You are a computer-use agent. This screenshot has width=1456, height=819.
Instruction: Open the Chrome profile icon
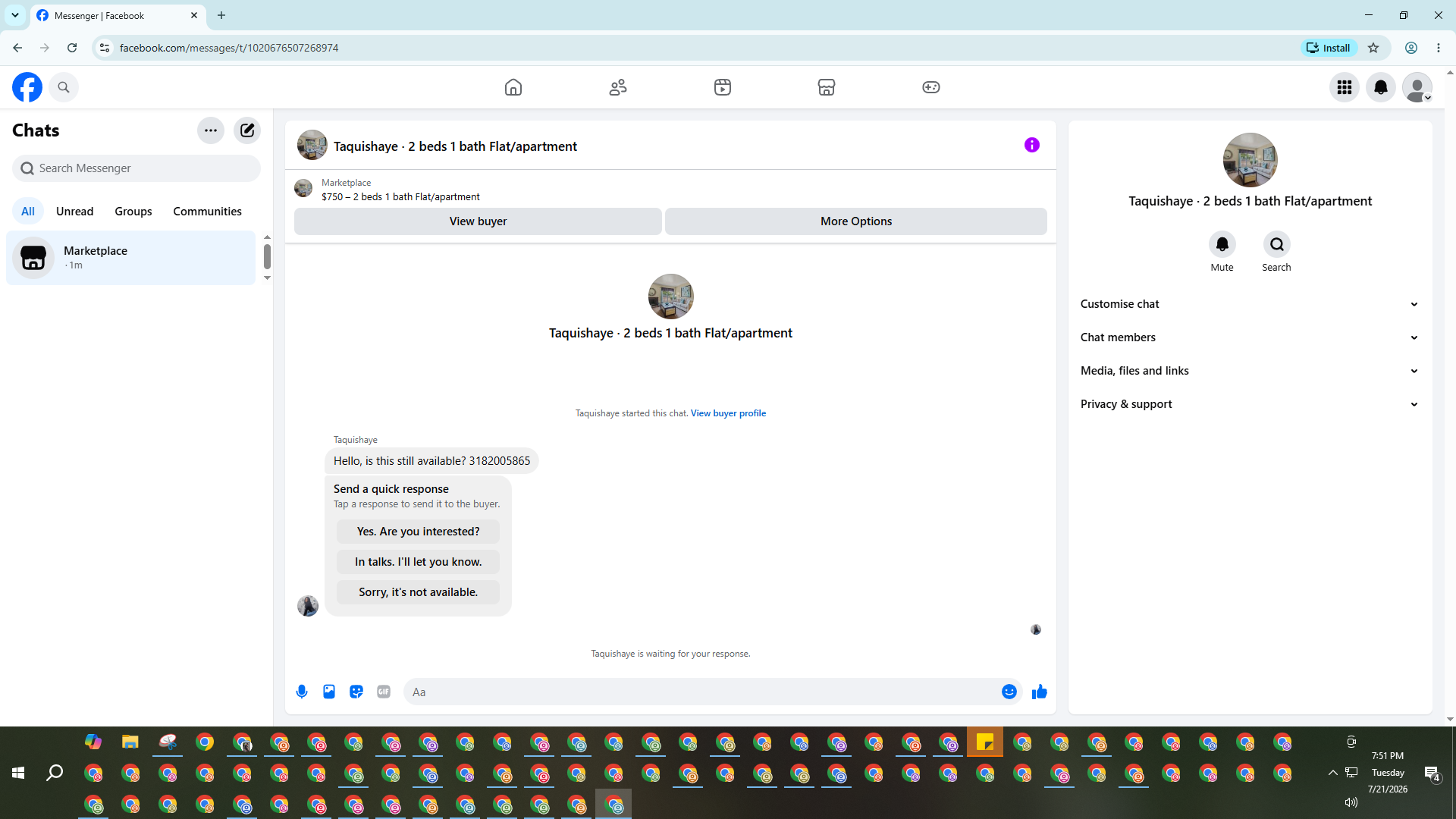click(1411, 48)
